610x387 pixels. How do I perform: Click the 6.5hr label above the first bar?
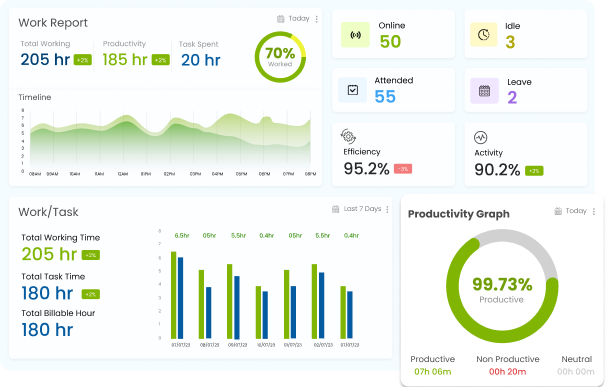182,236
